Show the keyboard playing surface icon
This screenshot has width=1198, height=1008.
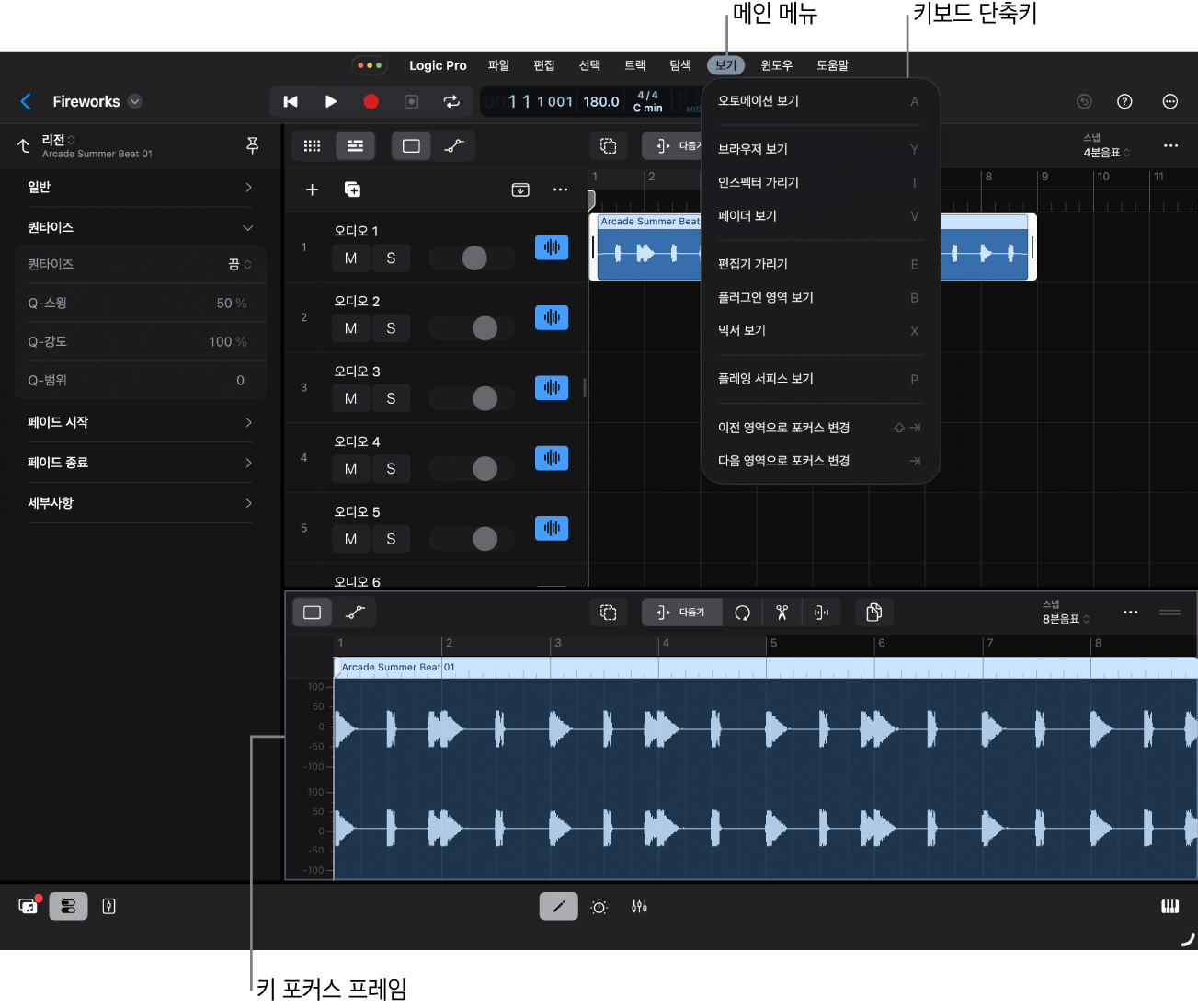coord(1169,907)
